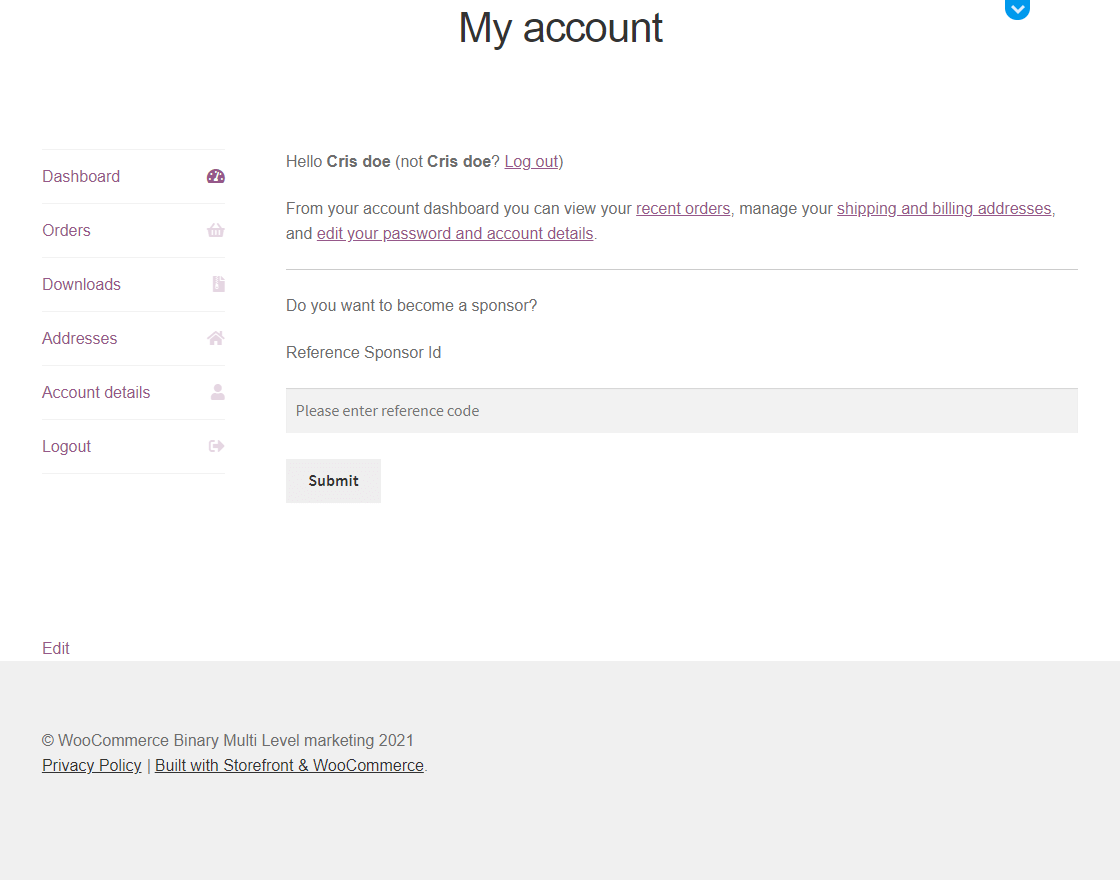This screenshot has width=1120, height=880.
Task: Click the Dashboard speedometer icon
Action: pyautogui.click(x=216, y=177)
